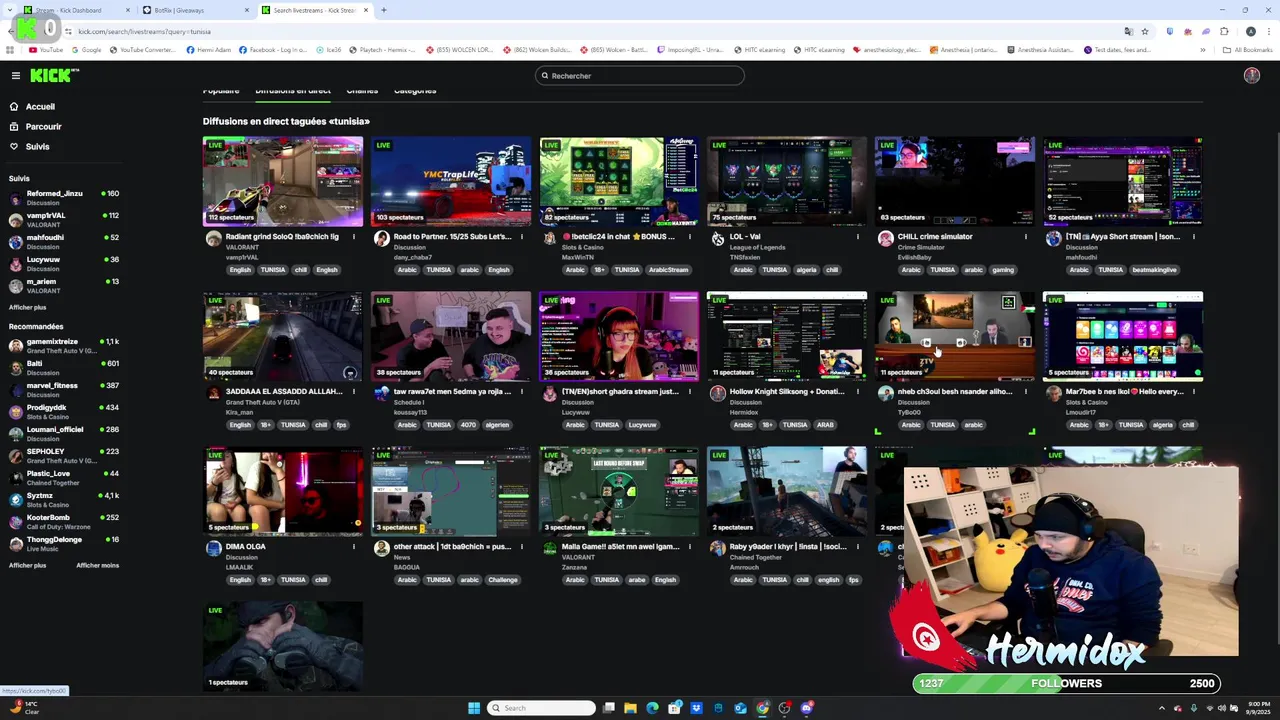
Task: Click TNSfaxien avatar beside LOL - Val
Action: pos(717,239)
